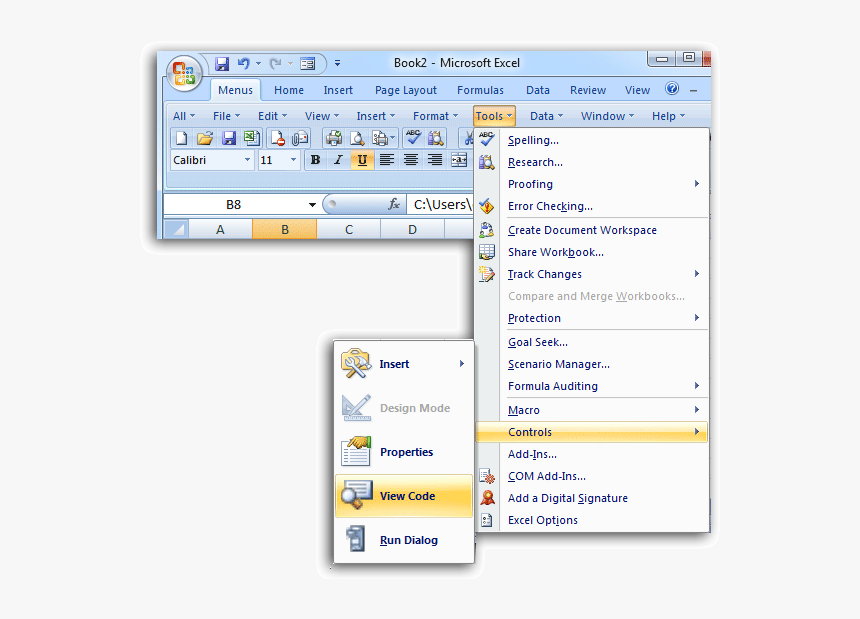Expand the Format classic menu

[435, 116]
